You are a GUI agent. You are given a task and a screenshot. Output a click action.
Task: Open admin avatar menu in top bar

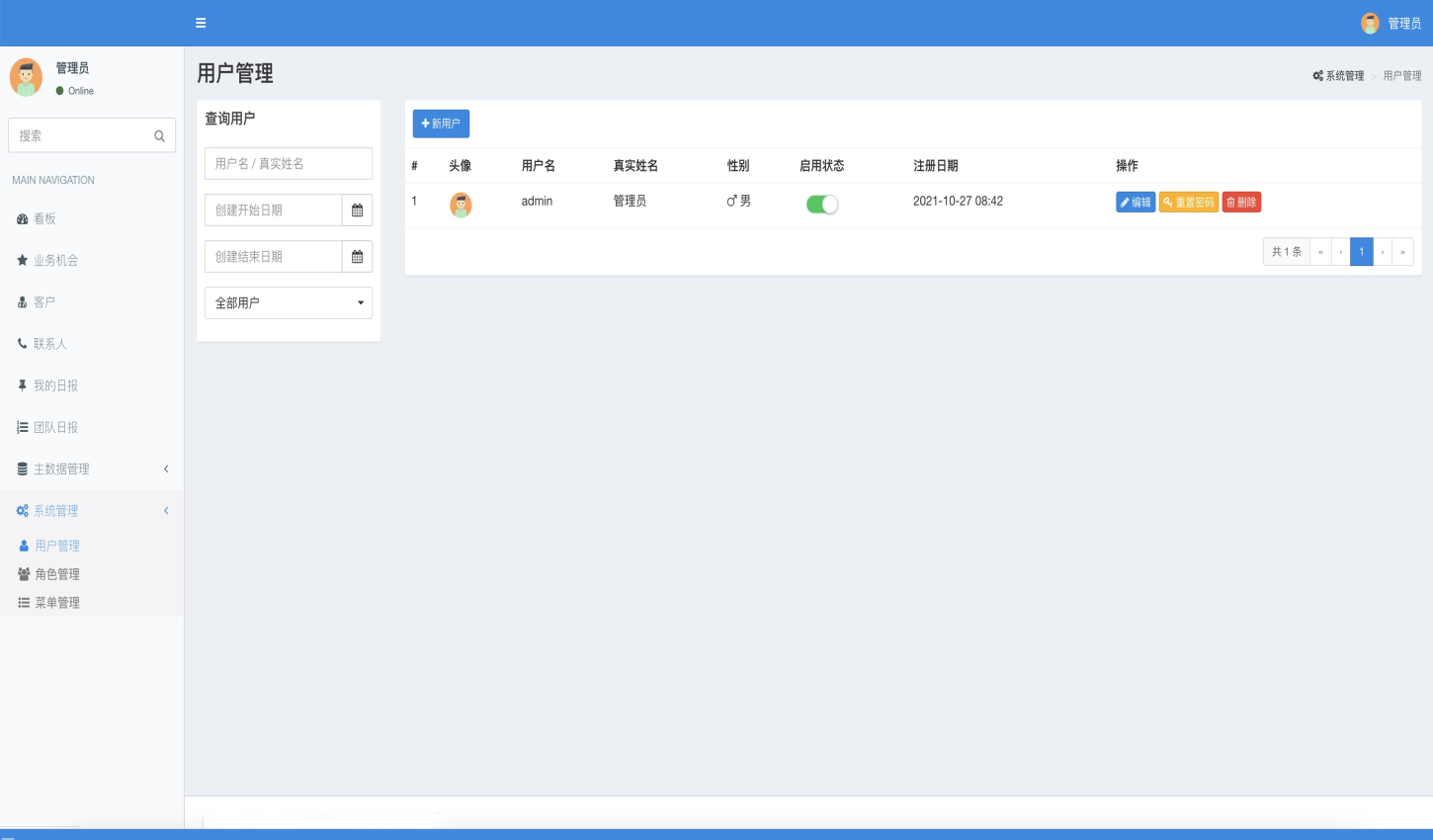1370,23
